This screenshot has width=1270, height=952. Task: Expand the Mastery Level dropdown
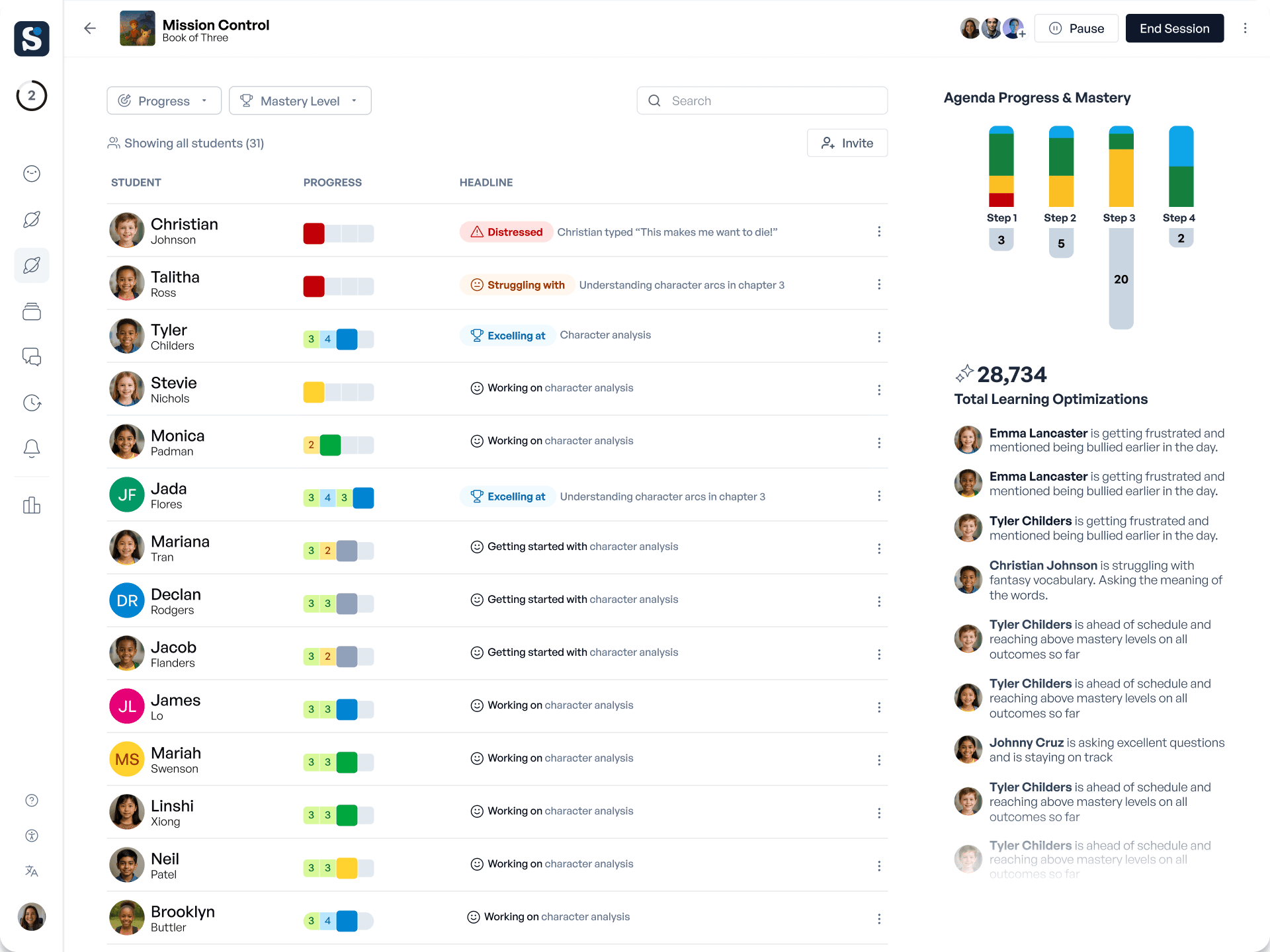pyautogui.click(x=300, y=100)
